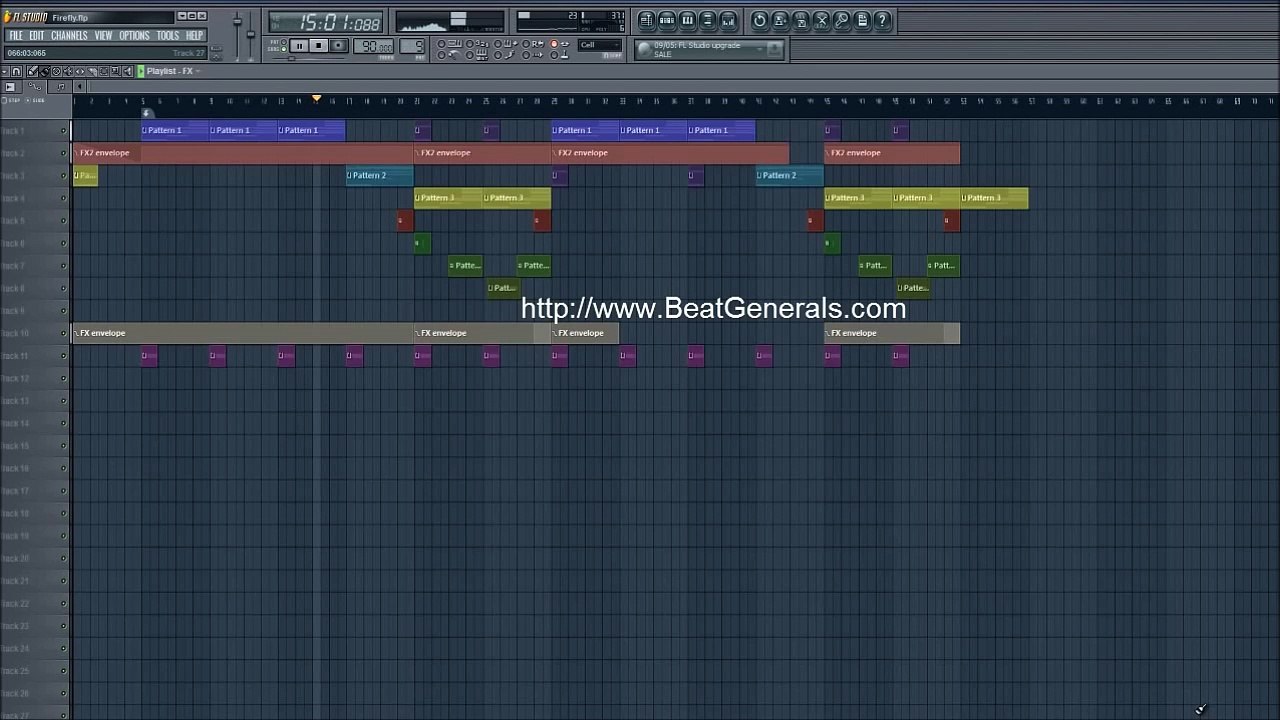Viewport: 1280px width, 720px height.
Task: Select the slice tool in playlist toolbar
Action: tap(92, 72)
